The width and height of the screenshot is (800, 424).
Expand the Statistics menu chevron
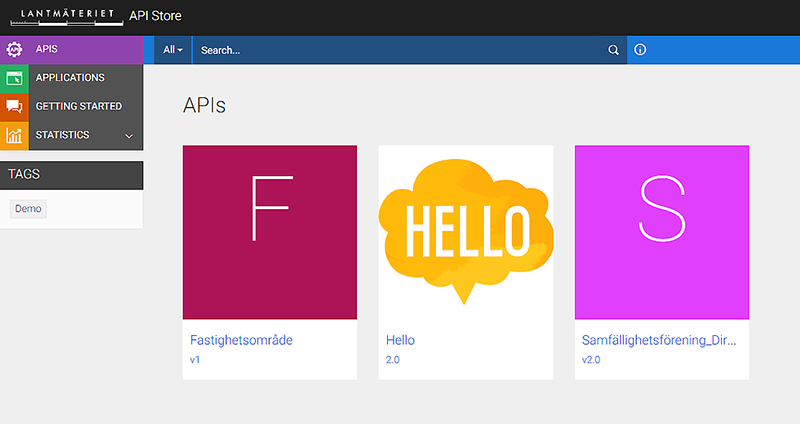pos(129,136)
